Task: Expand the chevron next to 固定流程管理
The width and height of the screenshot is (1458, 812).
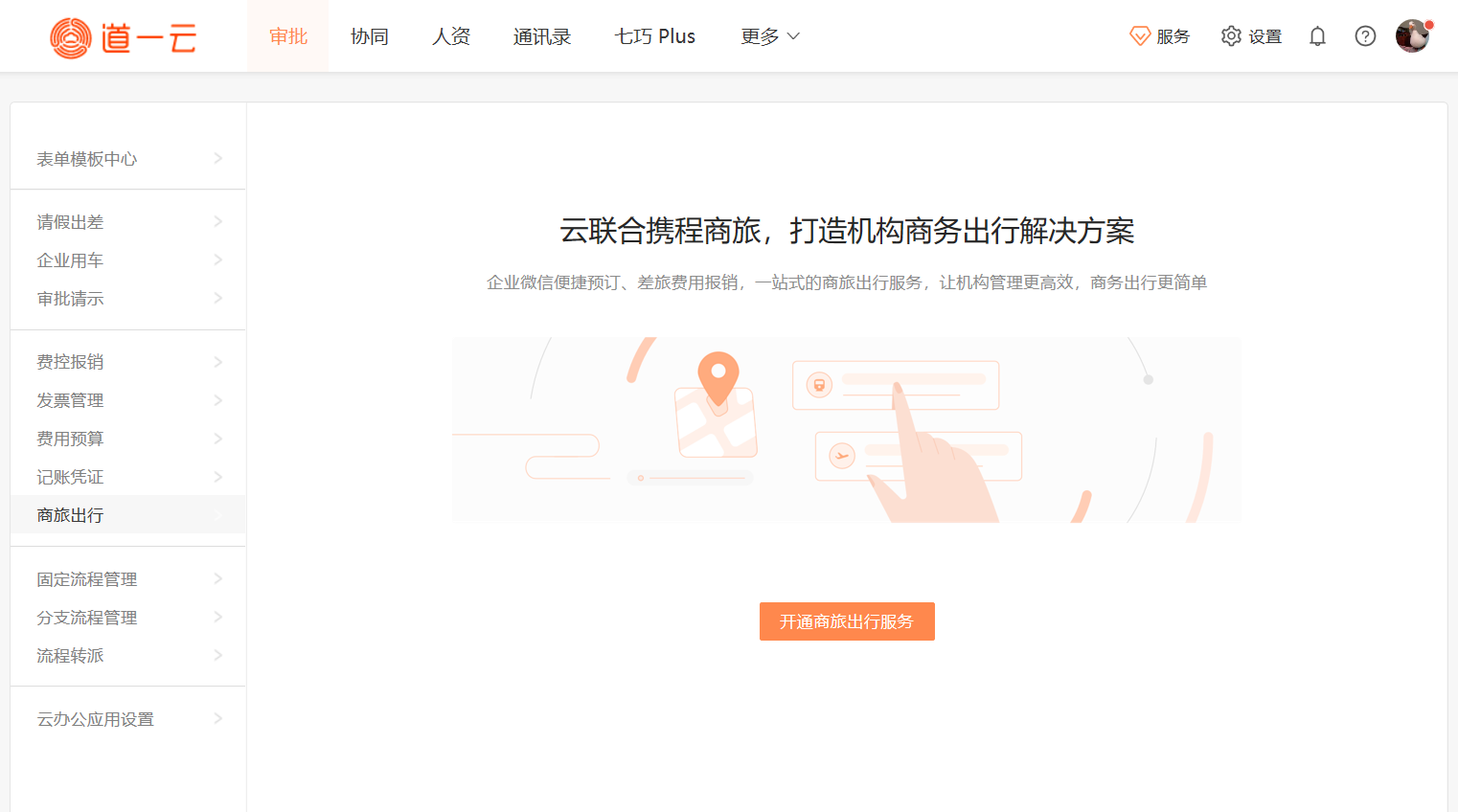Action: [x=218, y=578]
